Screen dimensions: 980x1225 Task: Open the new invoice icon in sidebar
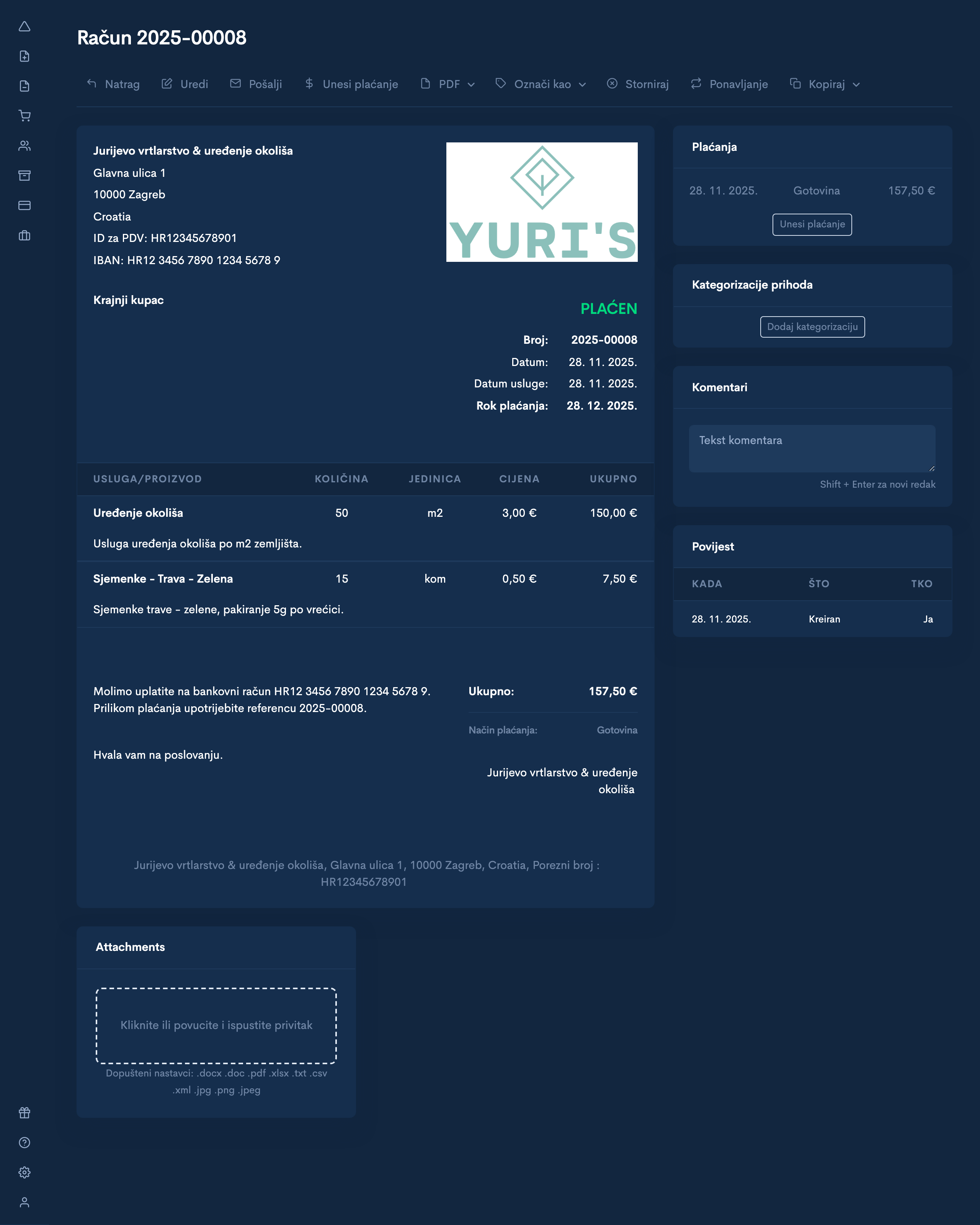[x=24, y=57]
